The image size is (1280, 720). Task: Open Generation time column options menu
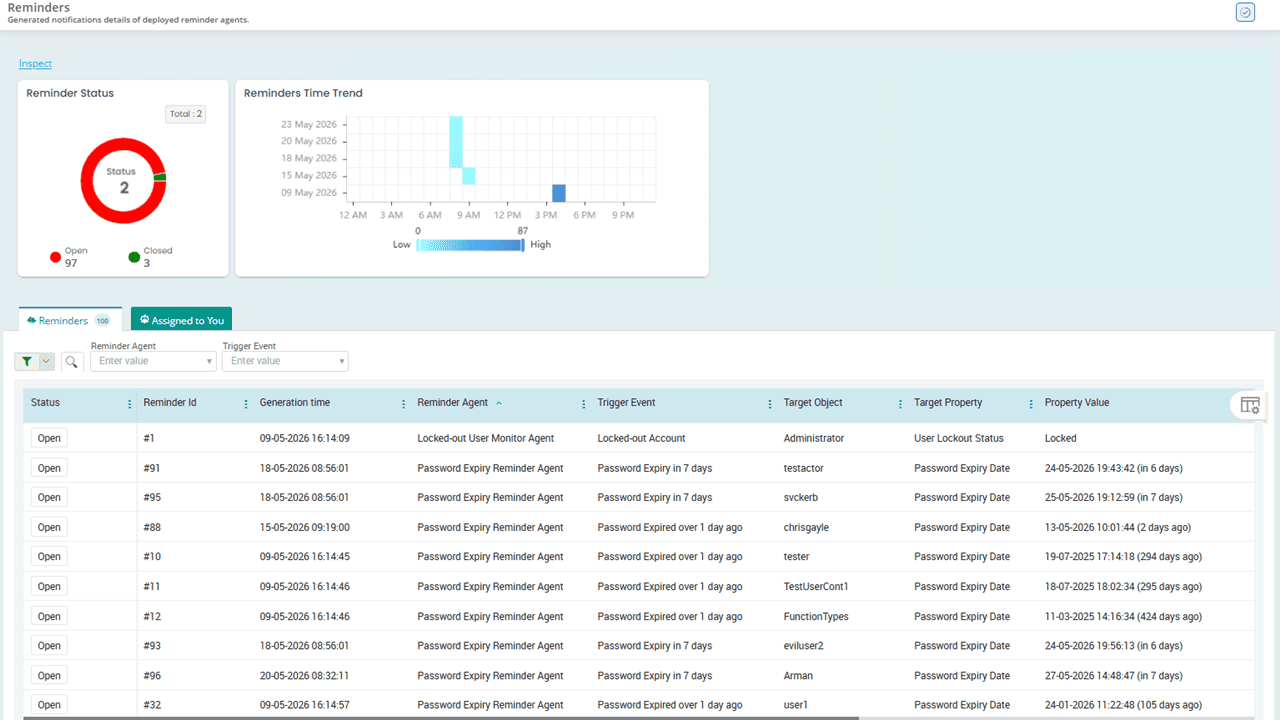click(404, 404)
